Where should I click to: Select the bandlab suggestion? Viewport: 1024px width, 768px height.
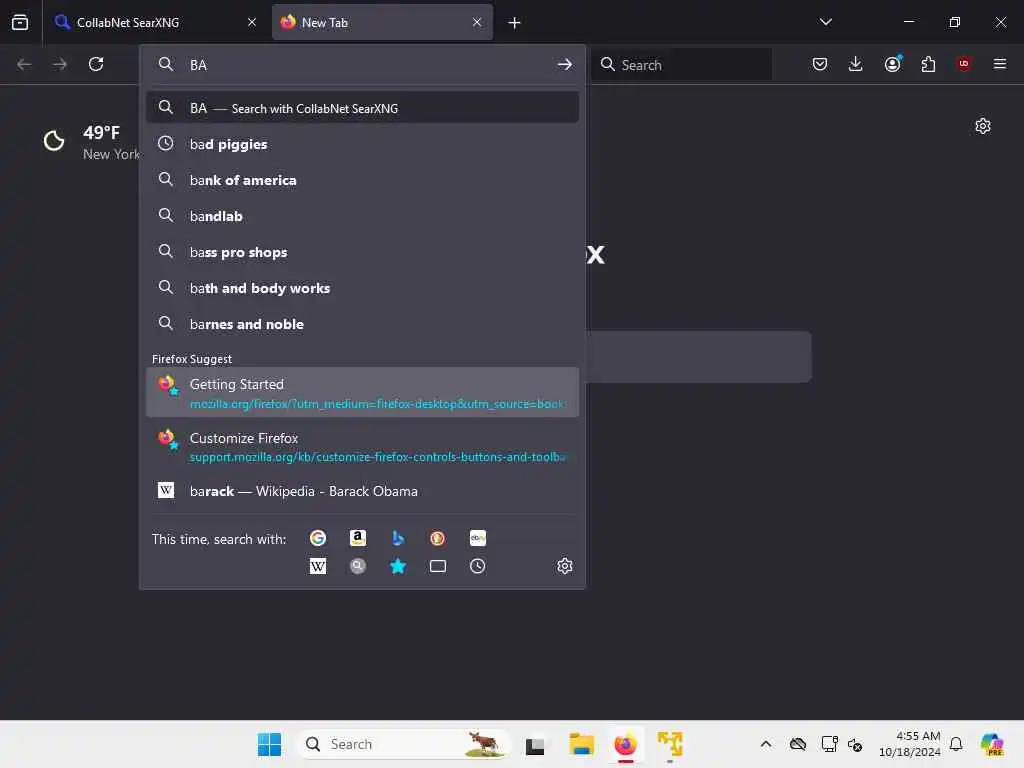pyautogui.click(x=362, y=216)
